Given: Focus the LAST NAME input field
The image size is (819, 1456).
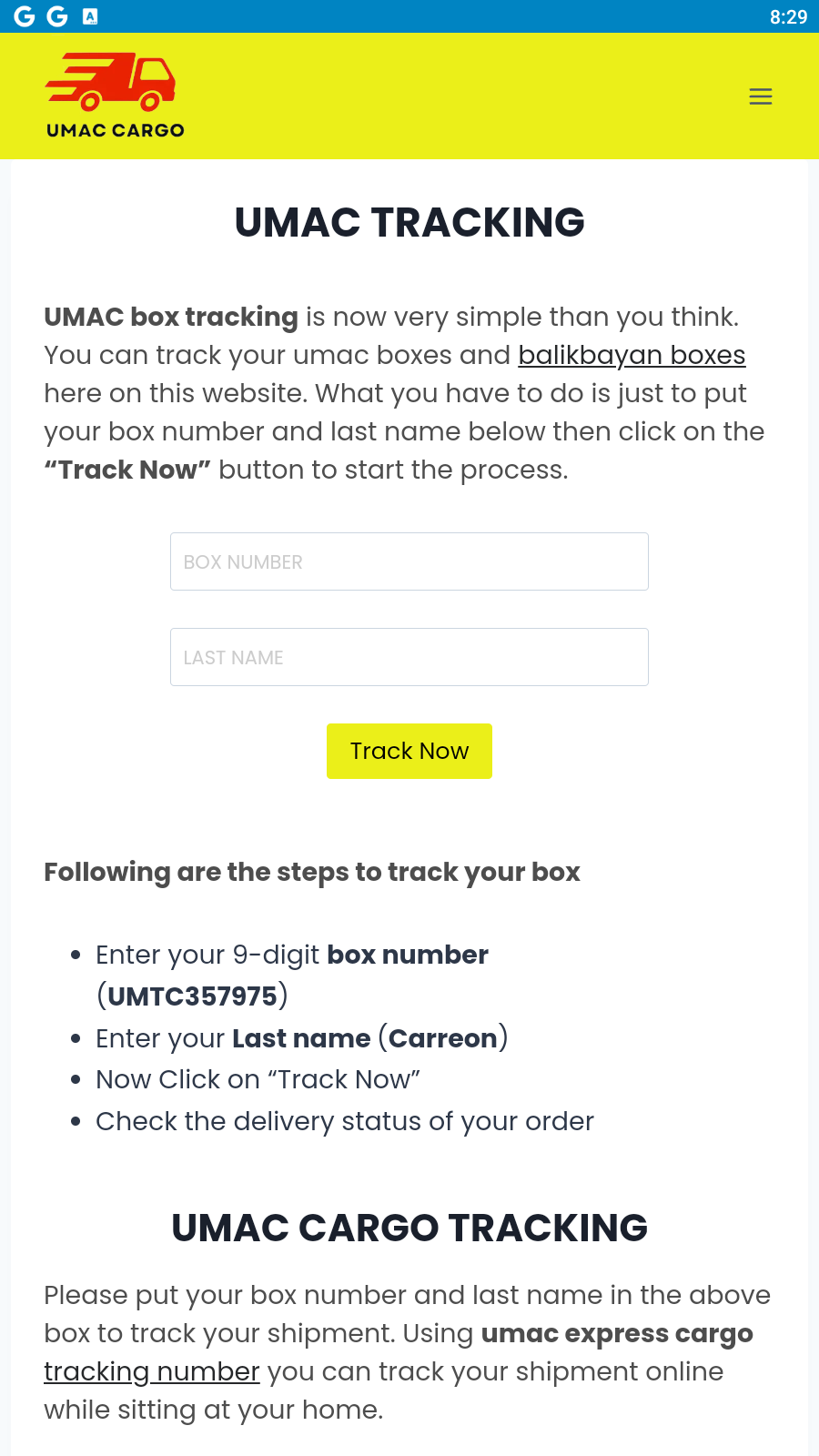Looking at the screenshot, I should (x=409, y=657).
